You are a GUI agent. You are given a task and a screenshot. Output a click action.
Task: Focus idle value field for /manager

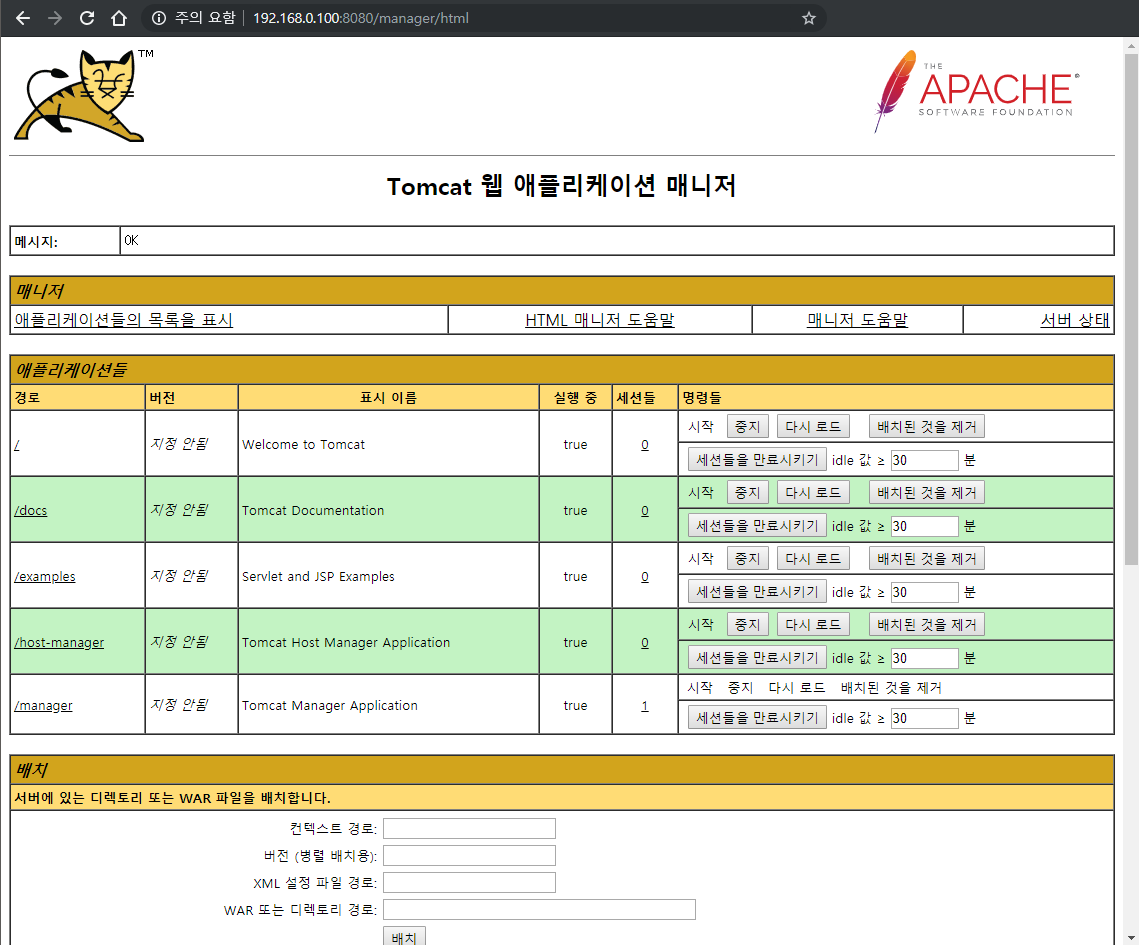925,718
